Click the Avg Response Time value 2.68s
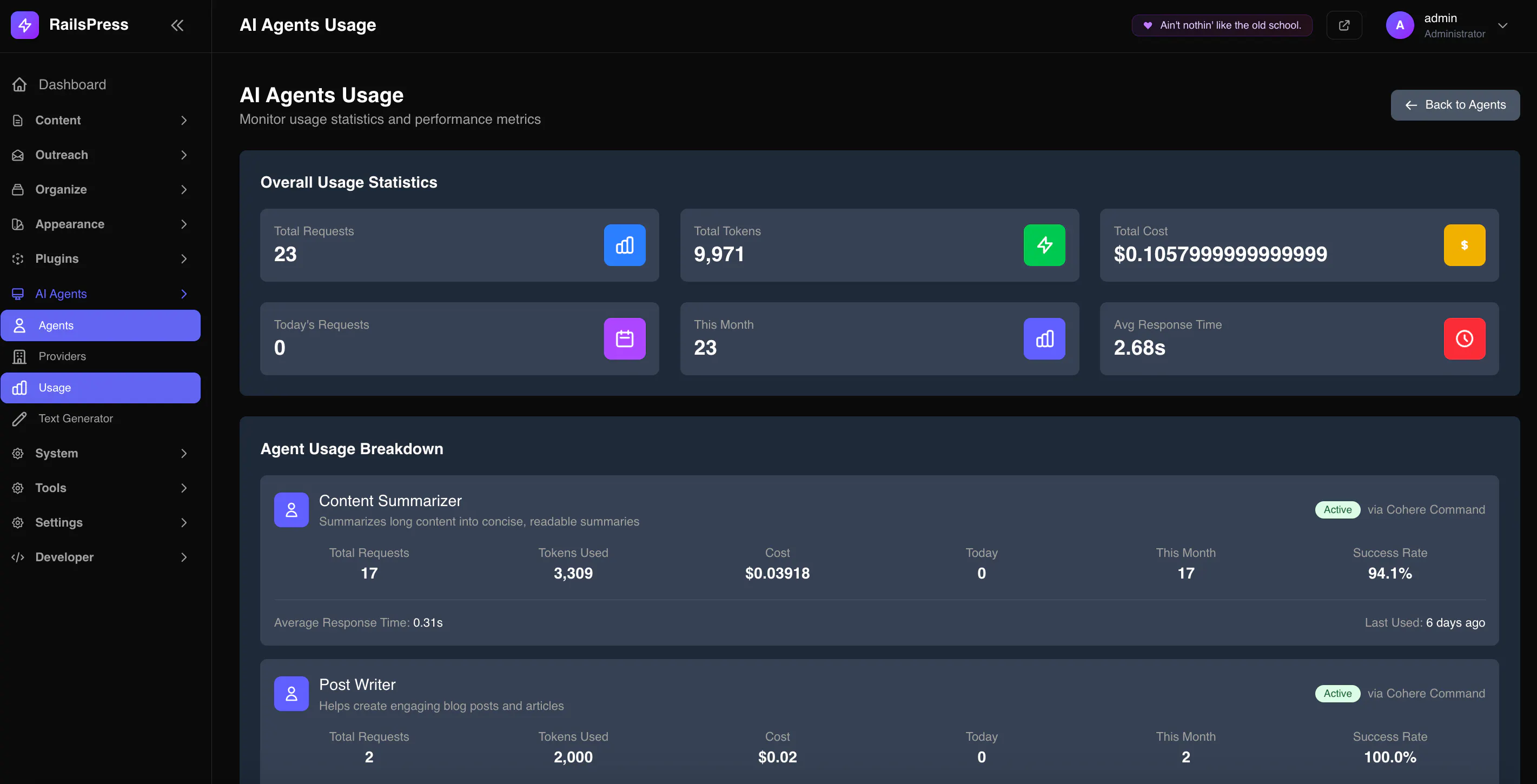 (x=1139, y=348)
